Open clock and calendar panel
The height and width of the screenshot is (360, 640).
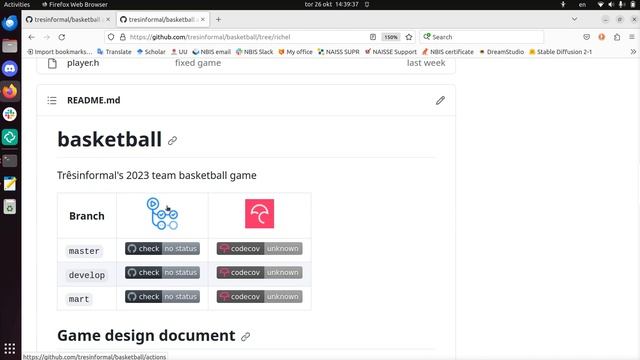331,4
